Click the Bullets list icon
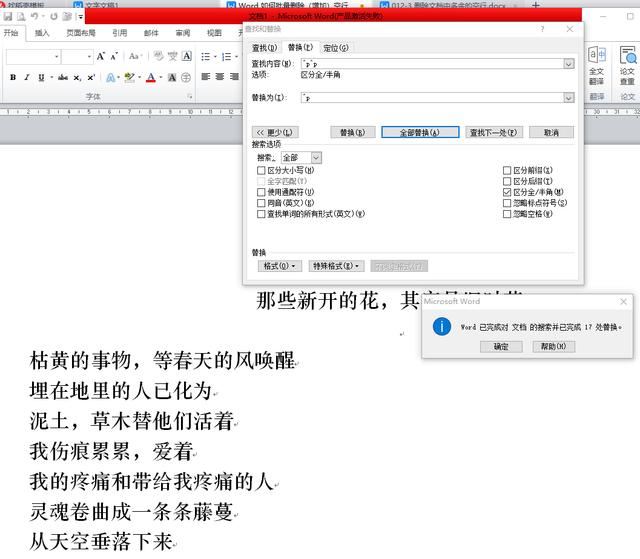640x559 pixels. [206, 56]
